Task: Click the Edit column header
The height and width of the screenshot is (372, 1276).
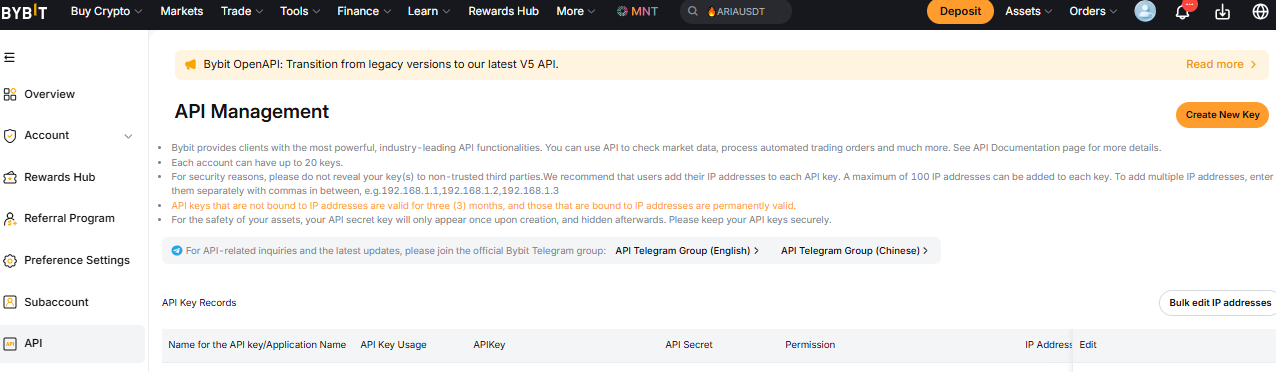Action: click(1088, 345)
